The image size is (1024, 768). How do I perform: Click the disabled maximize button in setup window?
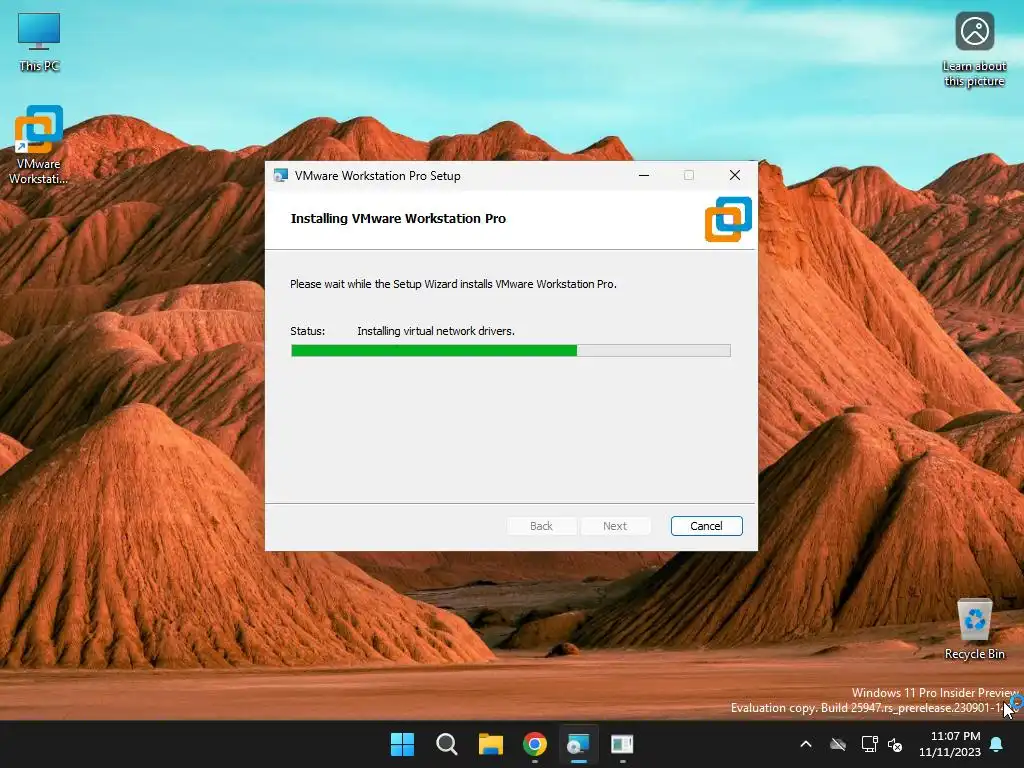click(689, 176)
